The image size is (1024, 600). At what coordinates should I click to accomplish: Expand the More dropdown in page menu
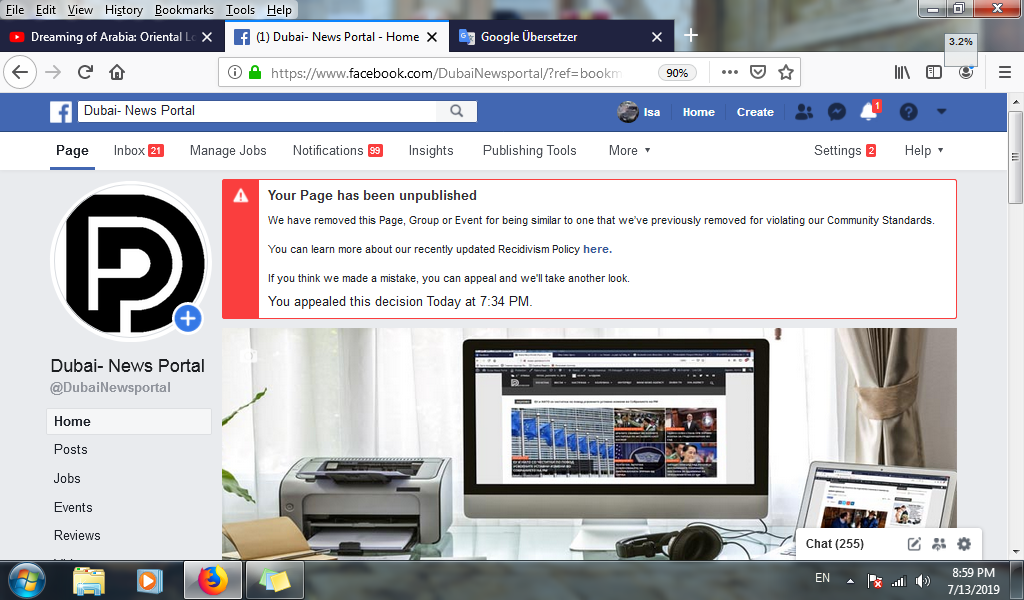pos(629,150)
